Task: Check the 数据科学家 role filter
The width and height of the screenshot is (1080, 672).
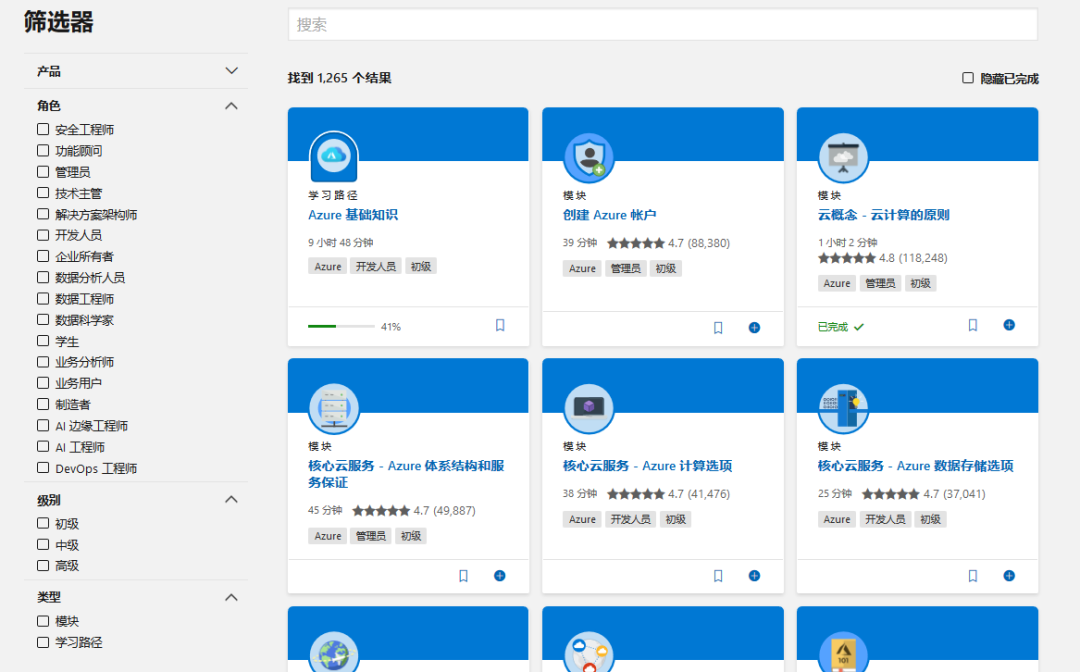Action: pyautogui.click(x=43, y=319)
